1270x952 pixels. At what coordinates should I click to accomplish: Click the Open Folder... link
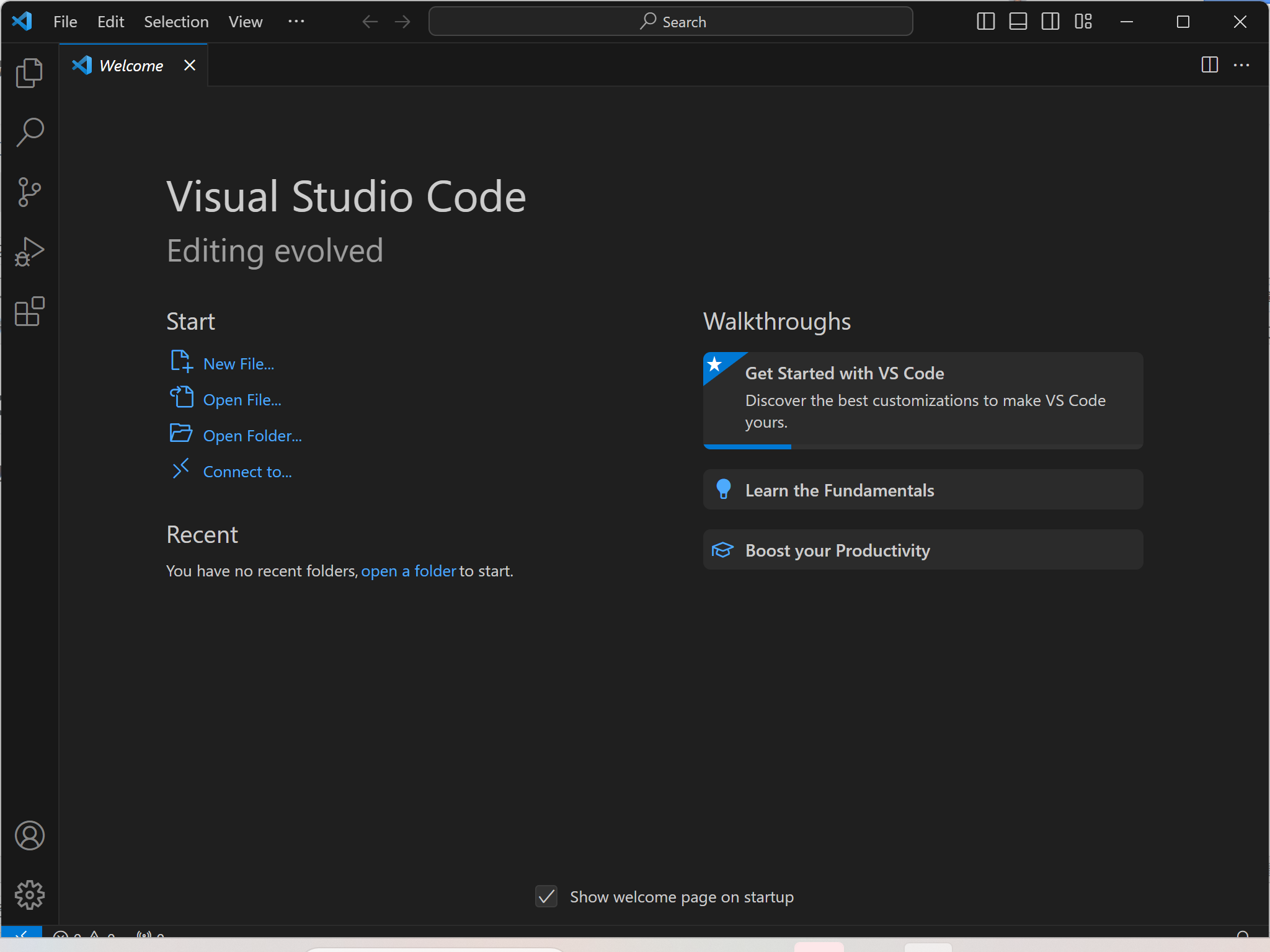(252, 436)
